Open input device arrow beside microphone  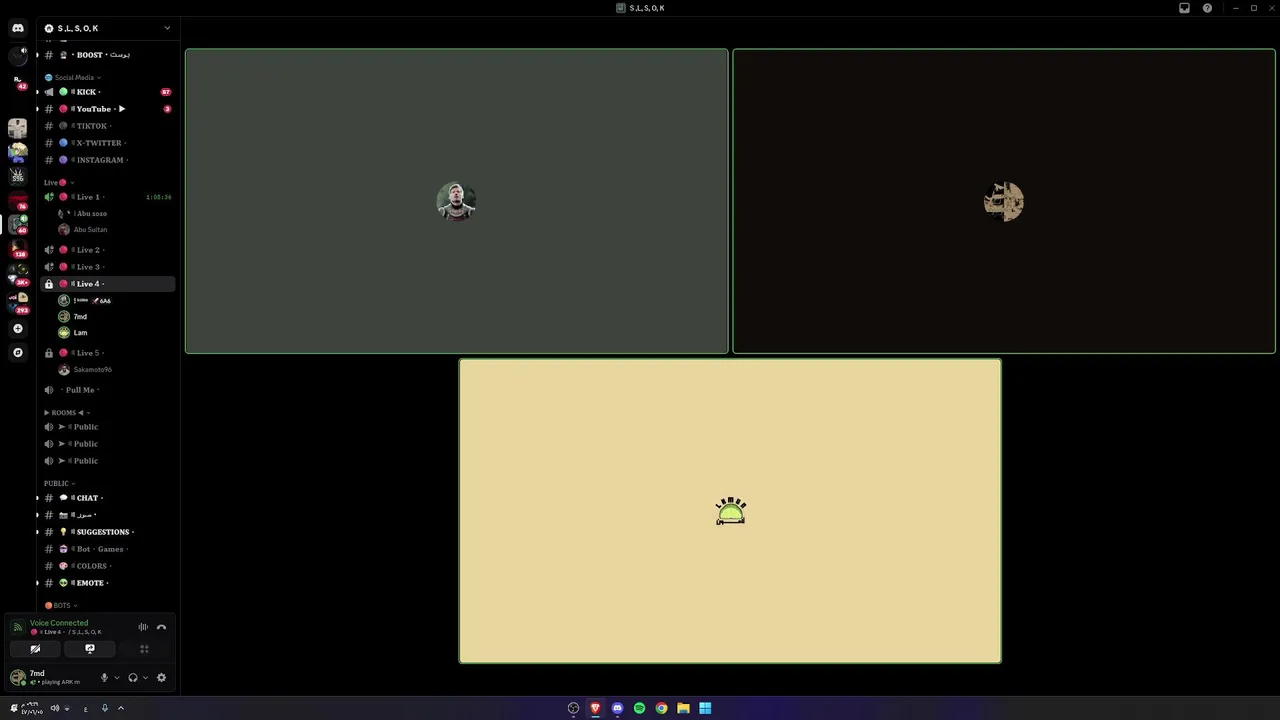coord(116,677)
